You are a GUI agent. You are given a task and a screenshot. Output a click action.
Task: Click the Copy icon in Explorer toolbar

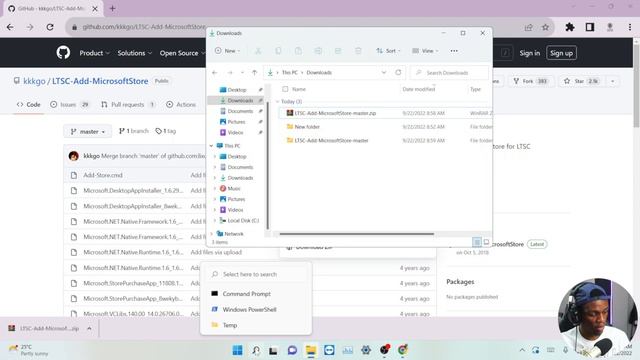[278, 51]
